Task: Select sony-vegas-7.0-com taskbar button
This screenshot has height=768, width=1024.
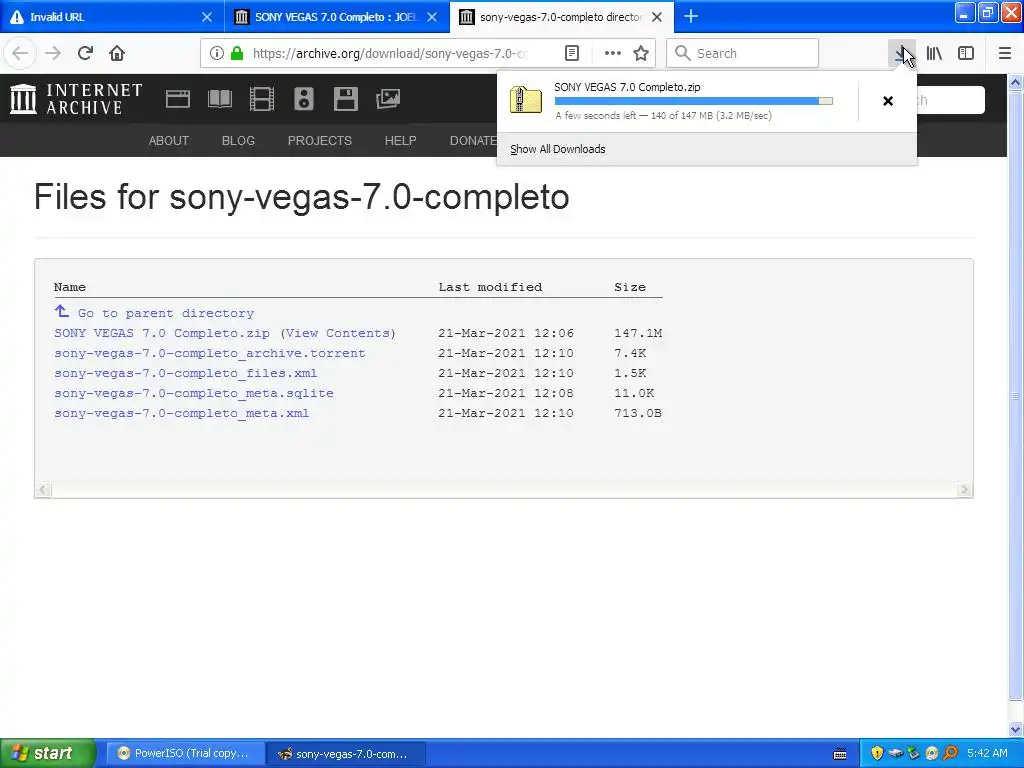Action: tap(346, 754)
